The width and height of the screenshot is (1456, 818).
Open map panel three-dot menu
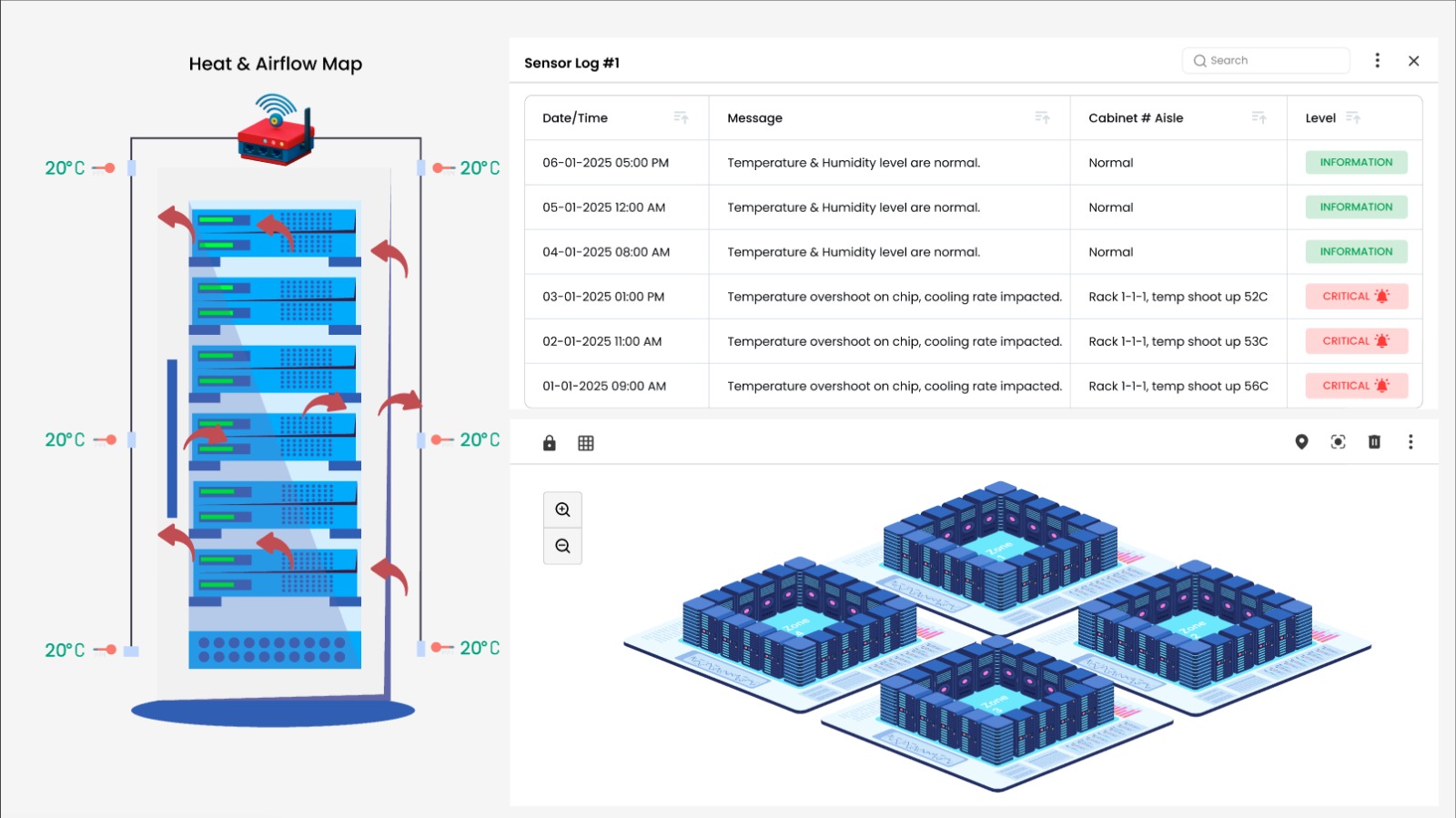coord(1410,442)
